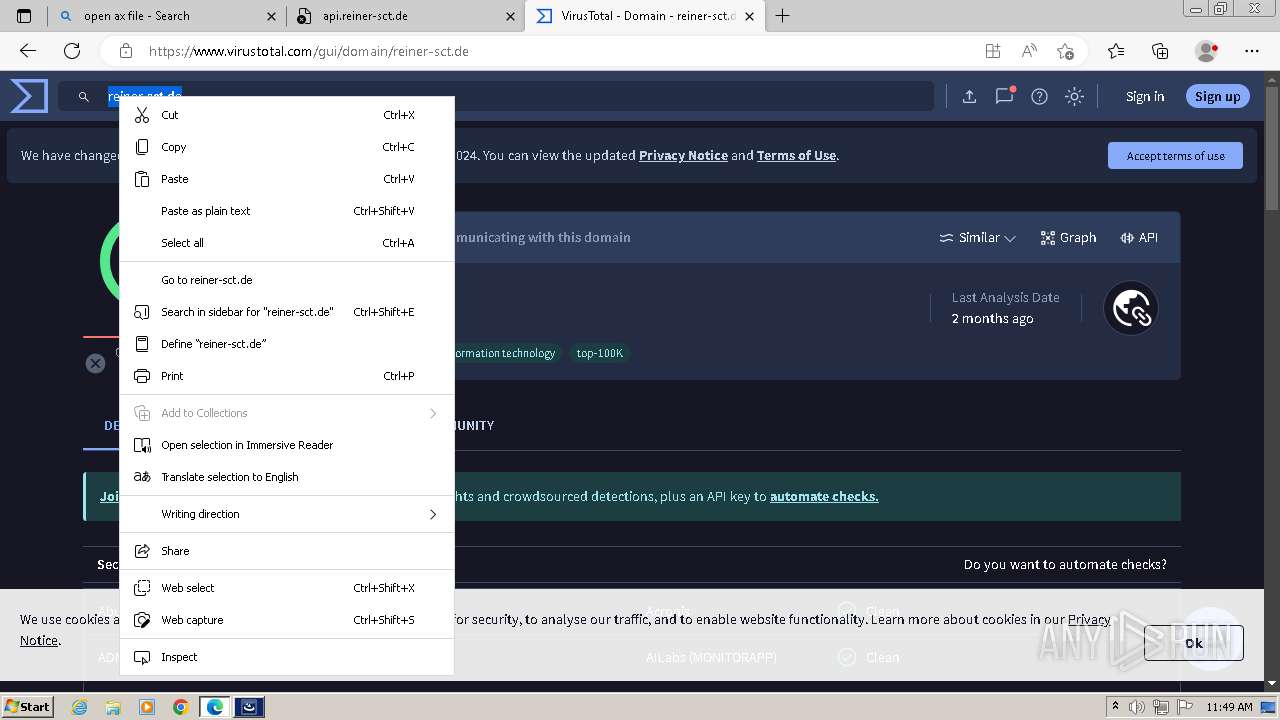Screen dimensions: 1280x720
Task: Choose Copy from the context menu
Action: [287, 147]
